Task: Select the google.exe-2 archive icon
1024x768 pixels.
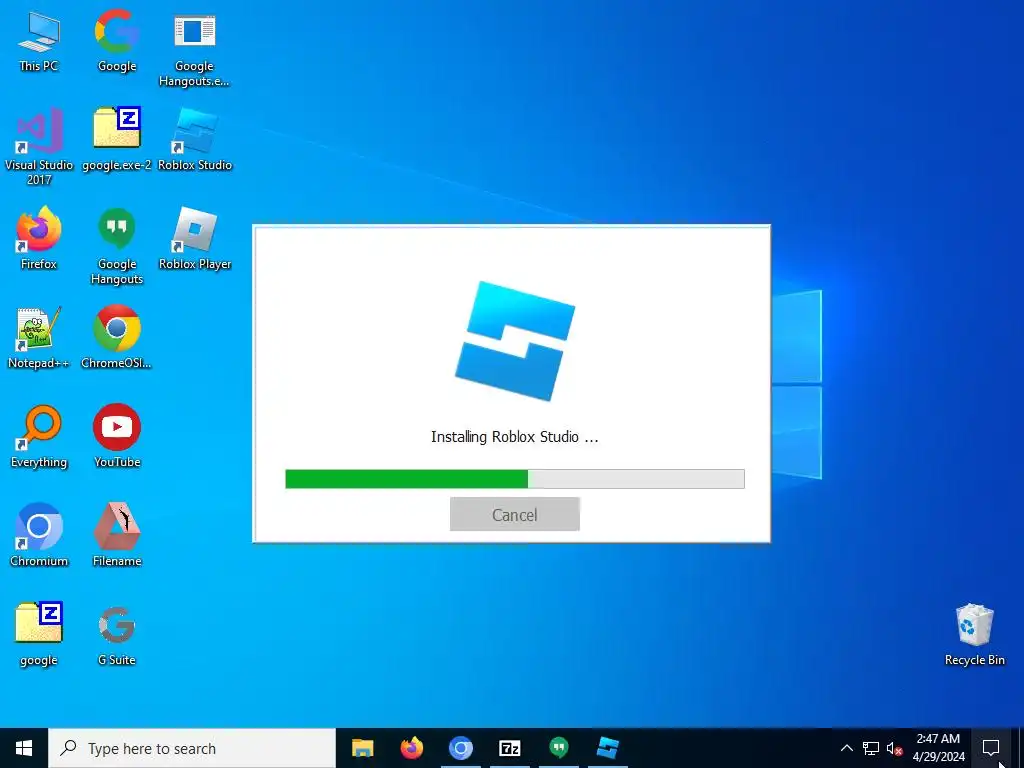Action: [117, 140]
